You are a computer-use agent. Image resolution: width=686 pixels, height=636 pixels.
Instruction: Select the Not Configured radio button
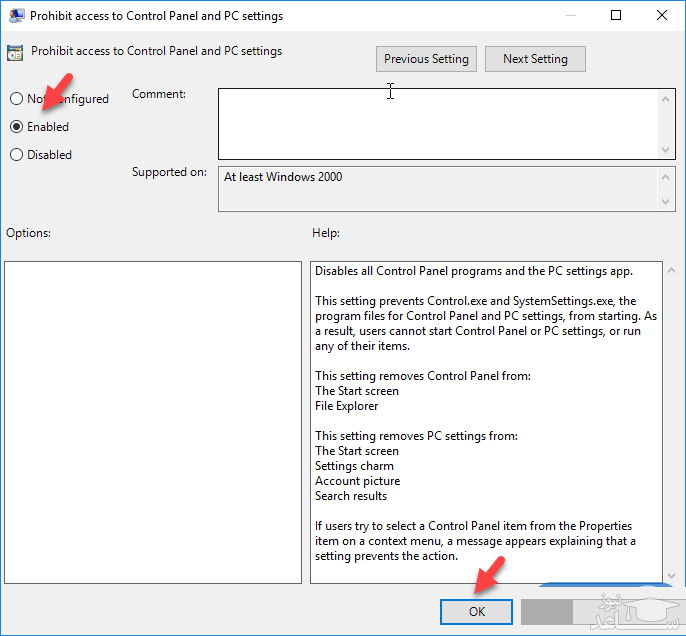click(x=16, y=99)
